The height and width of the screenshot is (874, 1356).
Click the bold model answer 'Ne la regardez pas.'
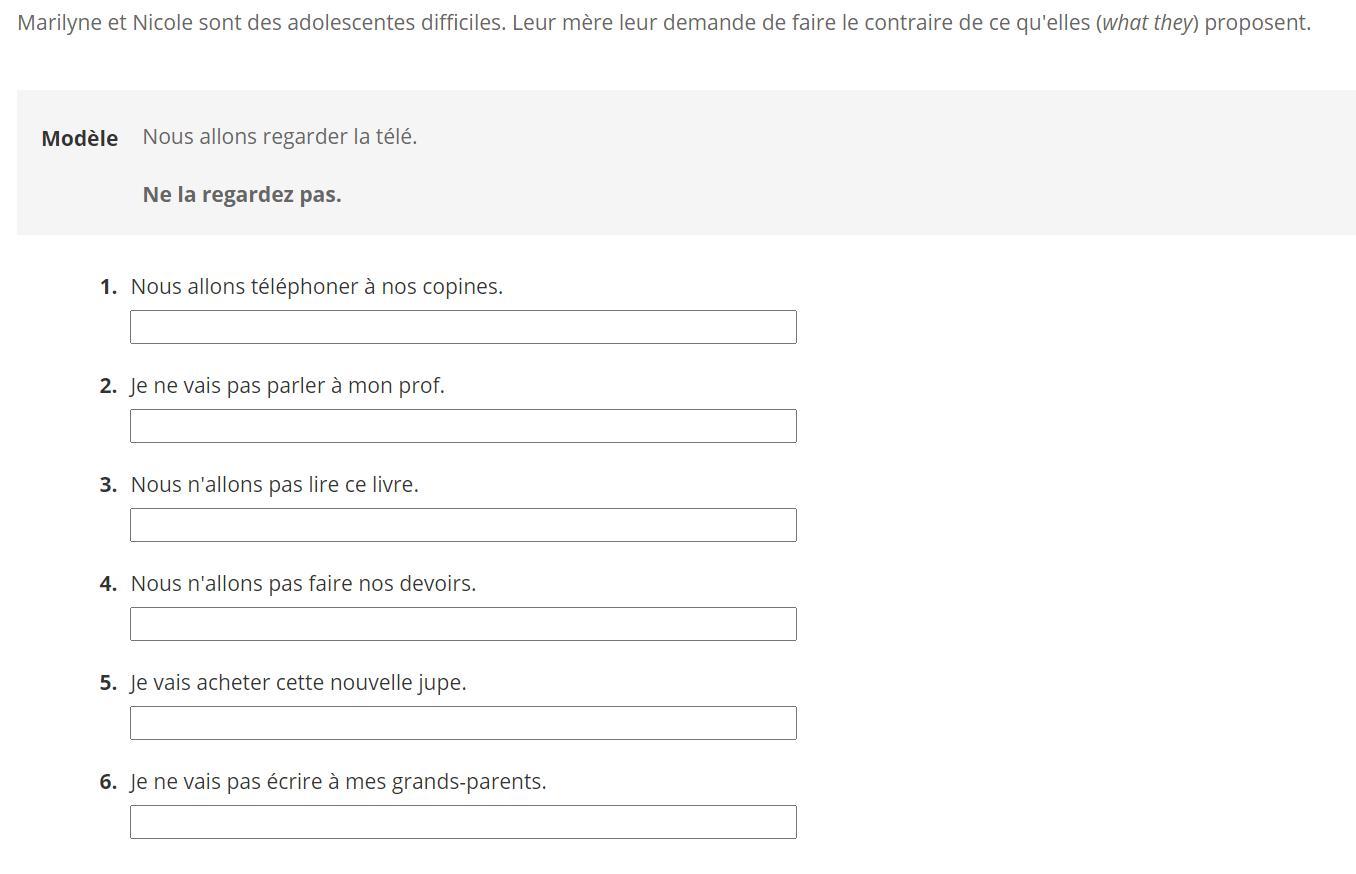(x=242, y=195)
